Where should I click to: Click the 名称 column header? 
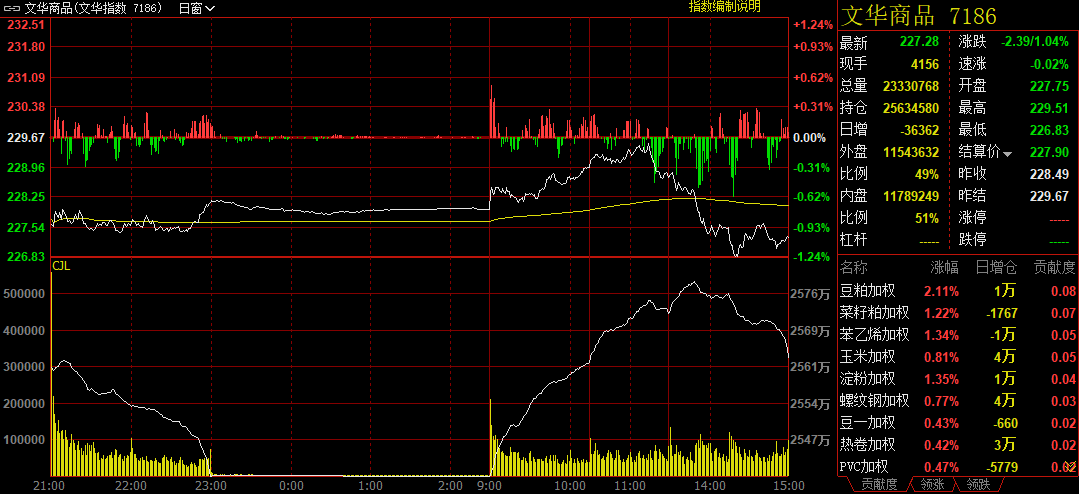tap(854, 268)
